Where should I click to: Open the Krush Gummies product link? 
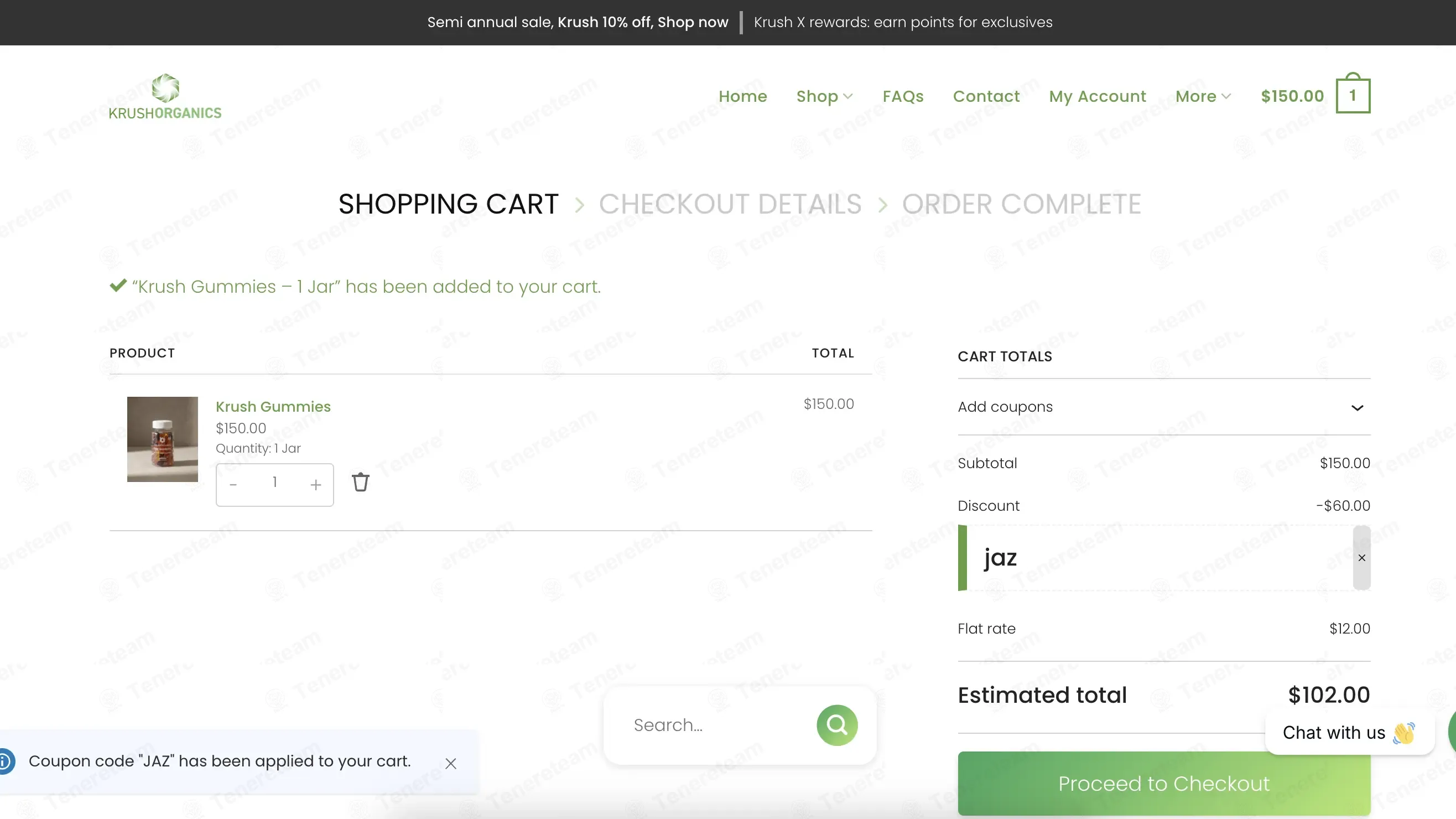[273, 406]
